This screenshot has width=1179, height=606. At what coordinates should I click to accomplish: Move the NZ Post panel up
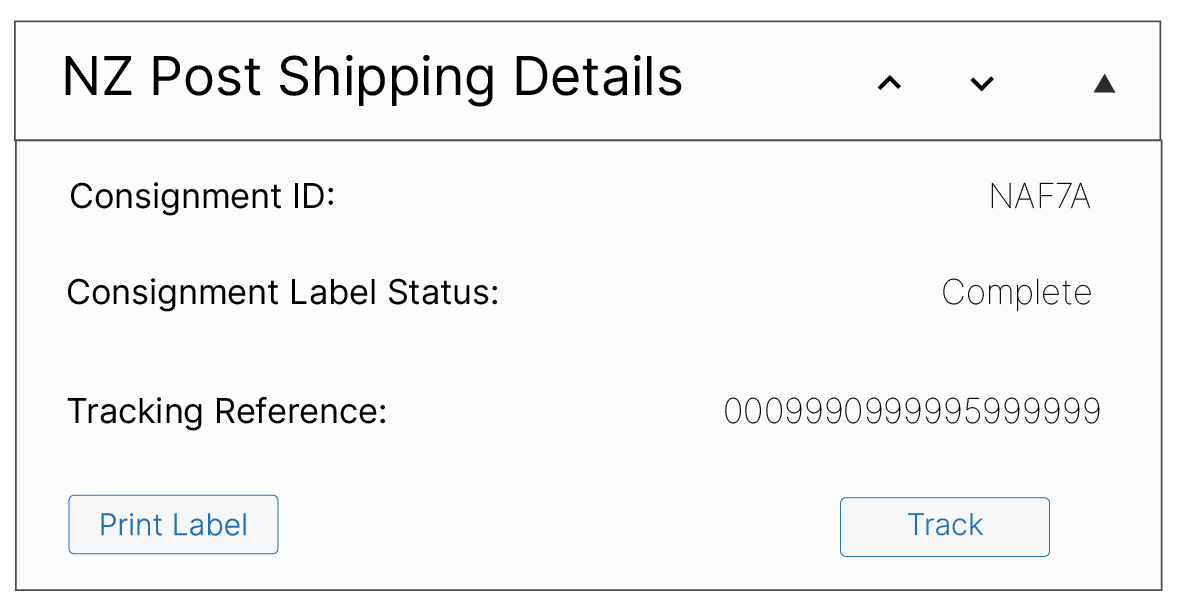(x=889, y=84)
